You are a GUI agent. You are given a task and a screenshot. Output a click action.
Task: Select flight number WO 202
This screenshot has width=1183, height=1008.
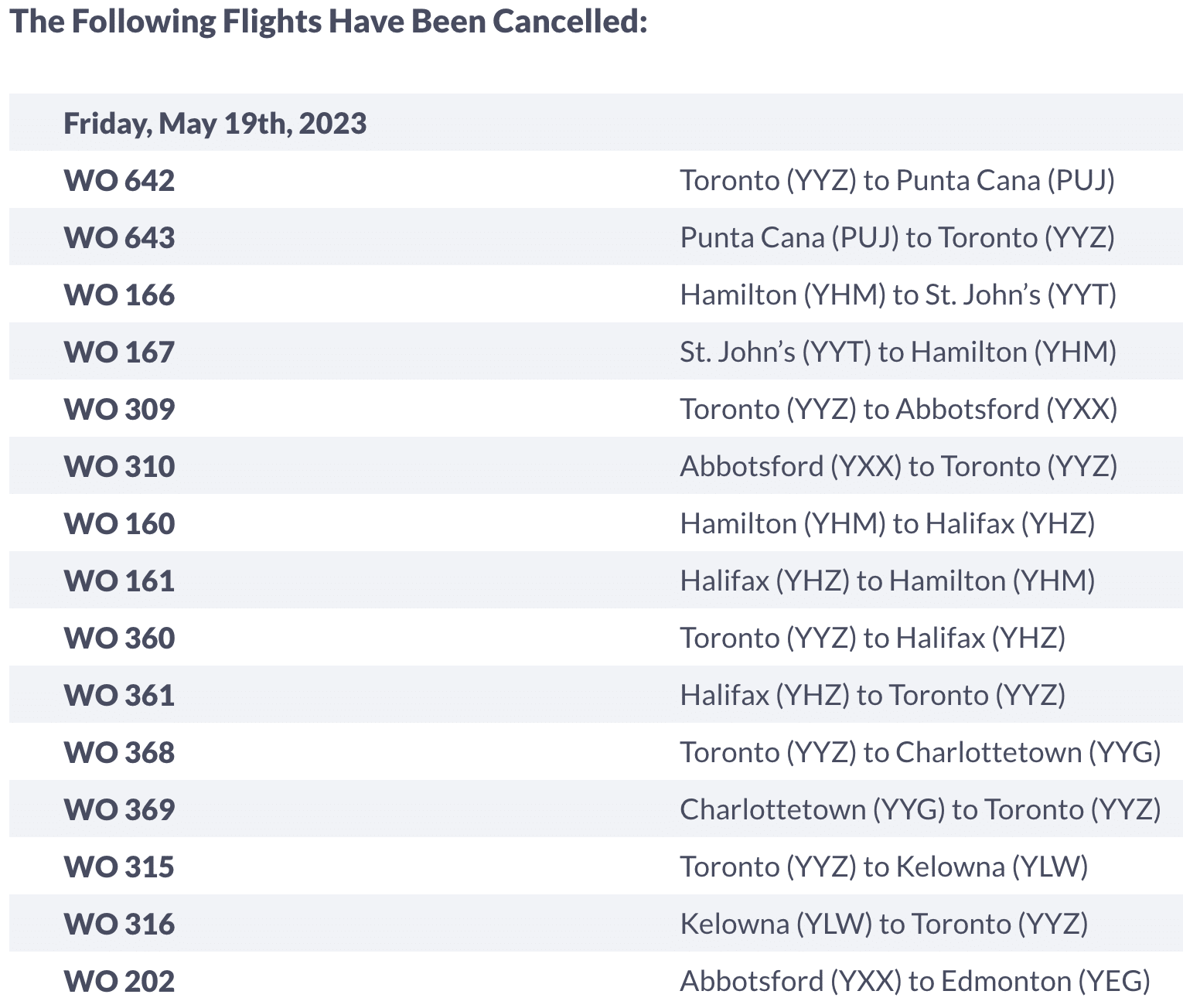tap(119, 982)
